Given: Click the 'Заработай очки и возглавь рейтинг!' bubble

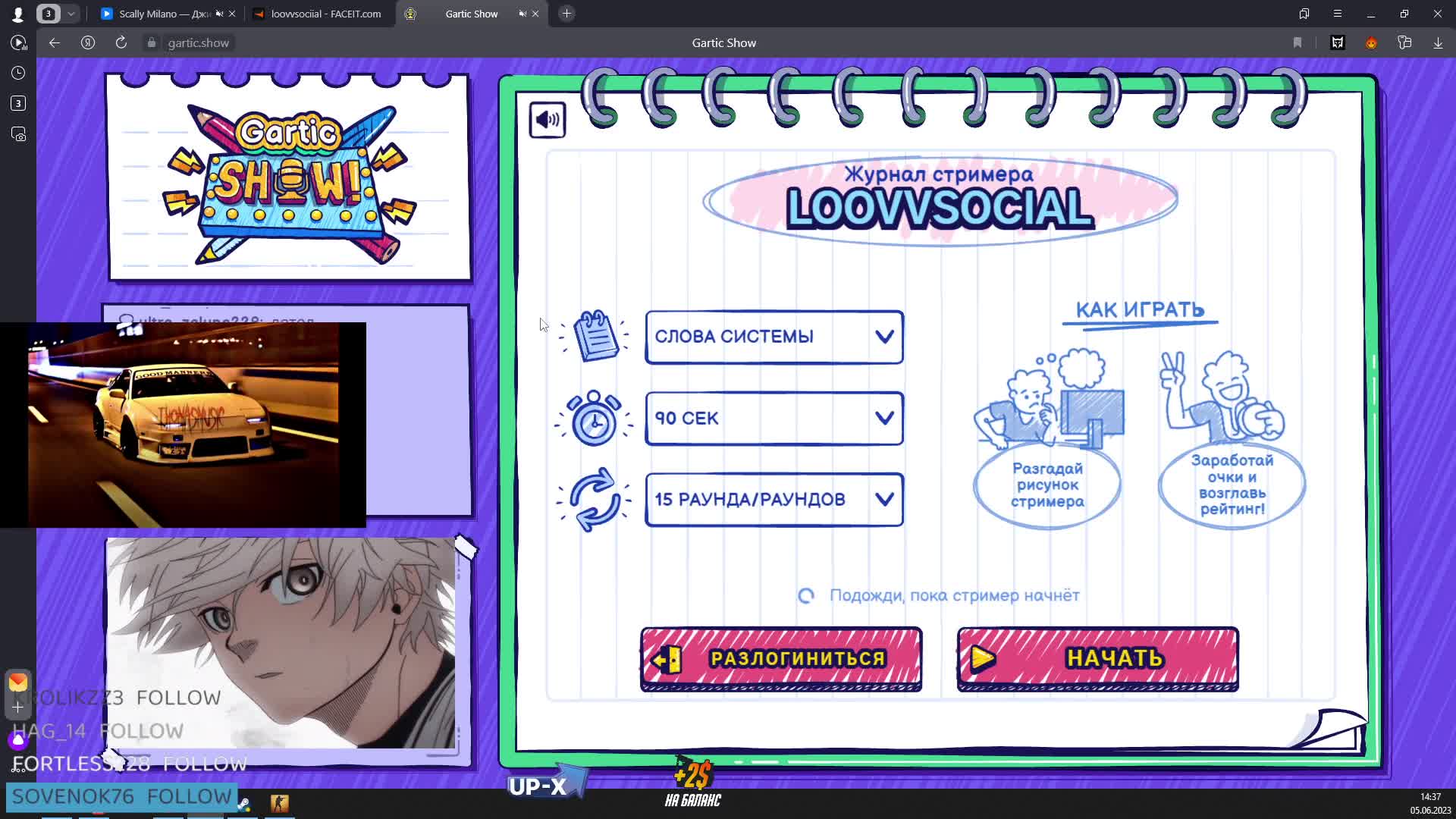Looking at the screenshot, I should (1232, 484).
